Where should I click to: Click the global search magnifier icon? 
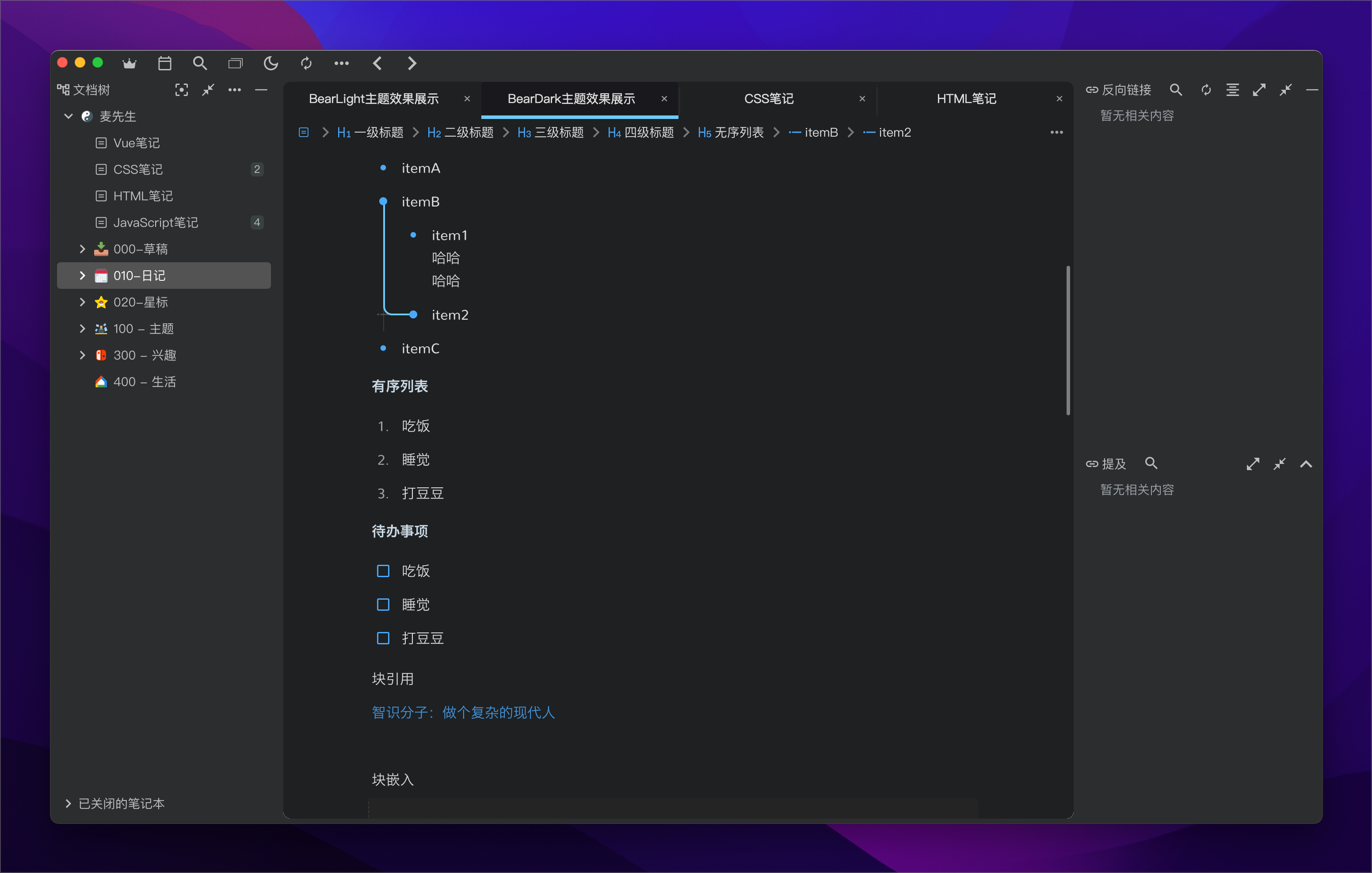click(199, 63)
